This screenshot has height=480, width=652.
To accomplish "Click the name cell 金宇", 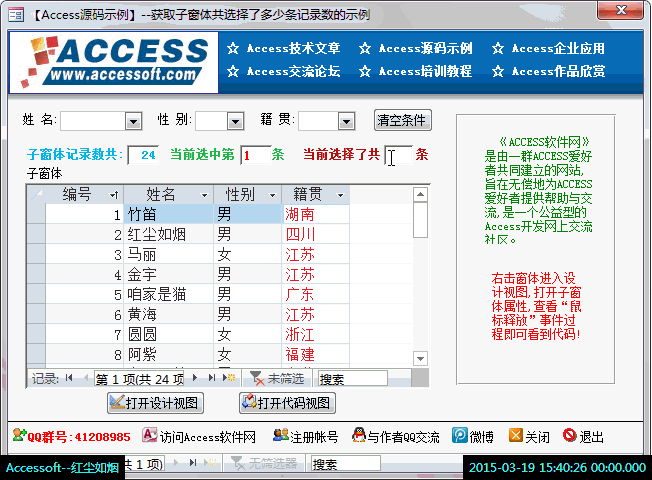I will pos(168,274).
